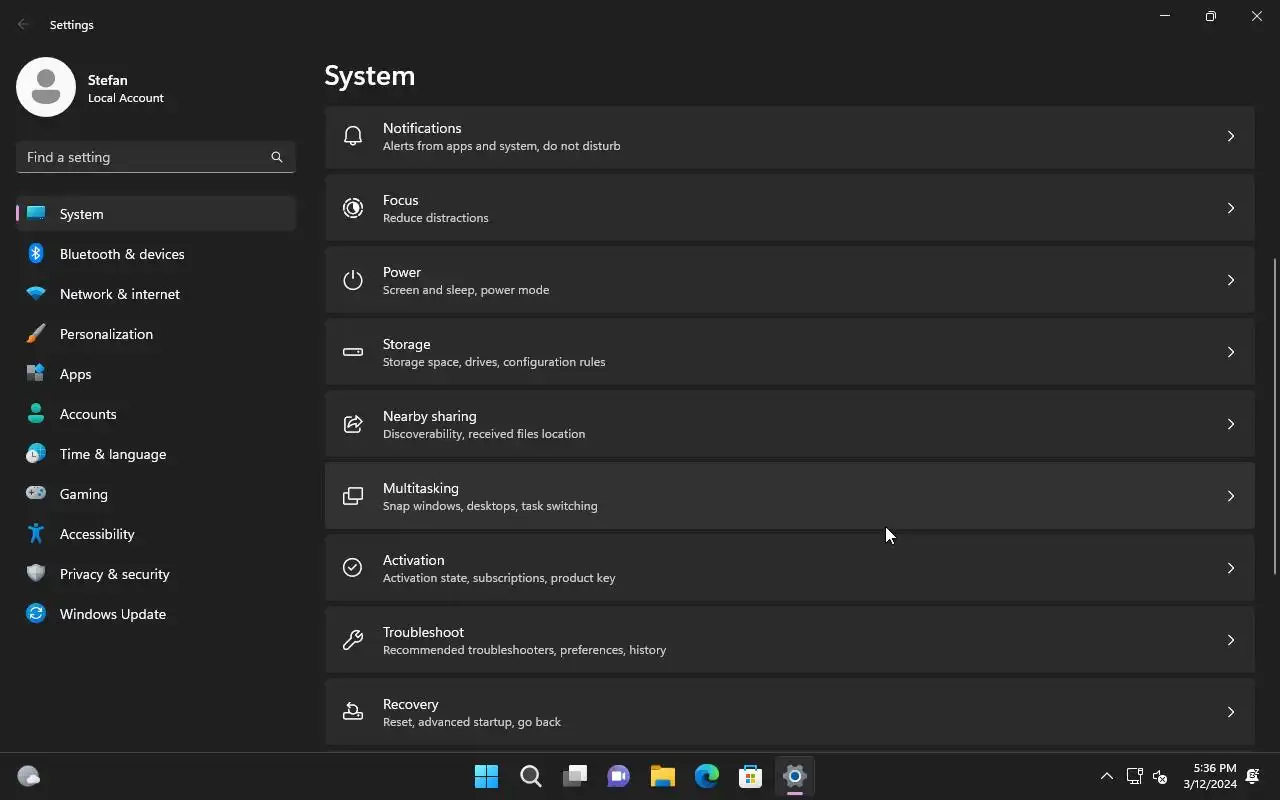
Task: Click the Notifications bell icon
Action: click(x=353, y=136)
